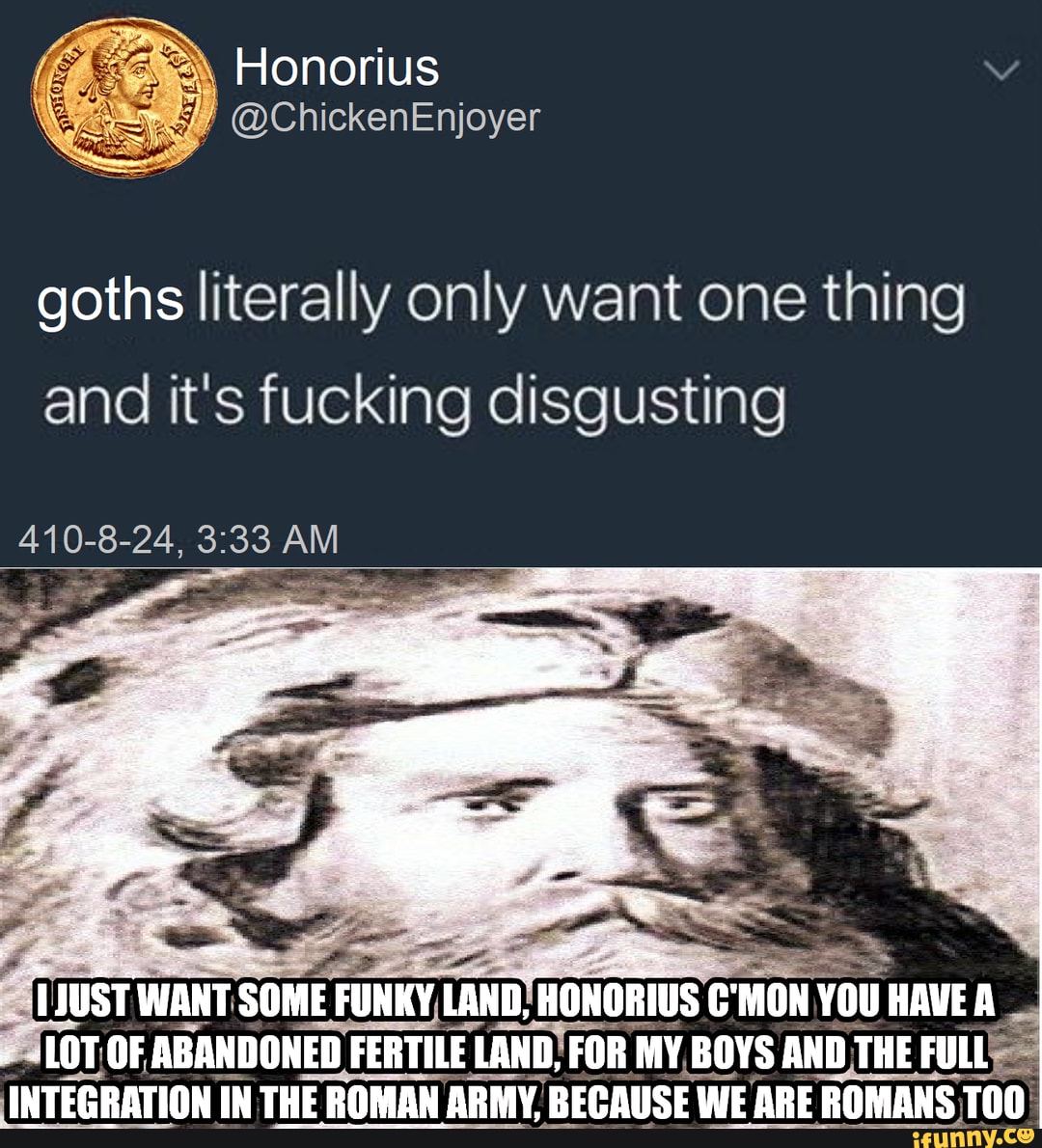Open the tweet options chevron menu
Viewport: 1042px width, 1148px height.
1001,70
